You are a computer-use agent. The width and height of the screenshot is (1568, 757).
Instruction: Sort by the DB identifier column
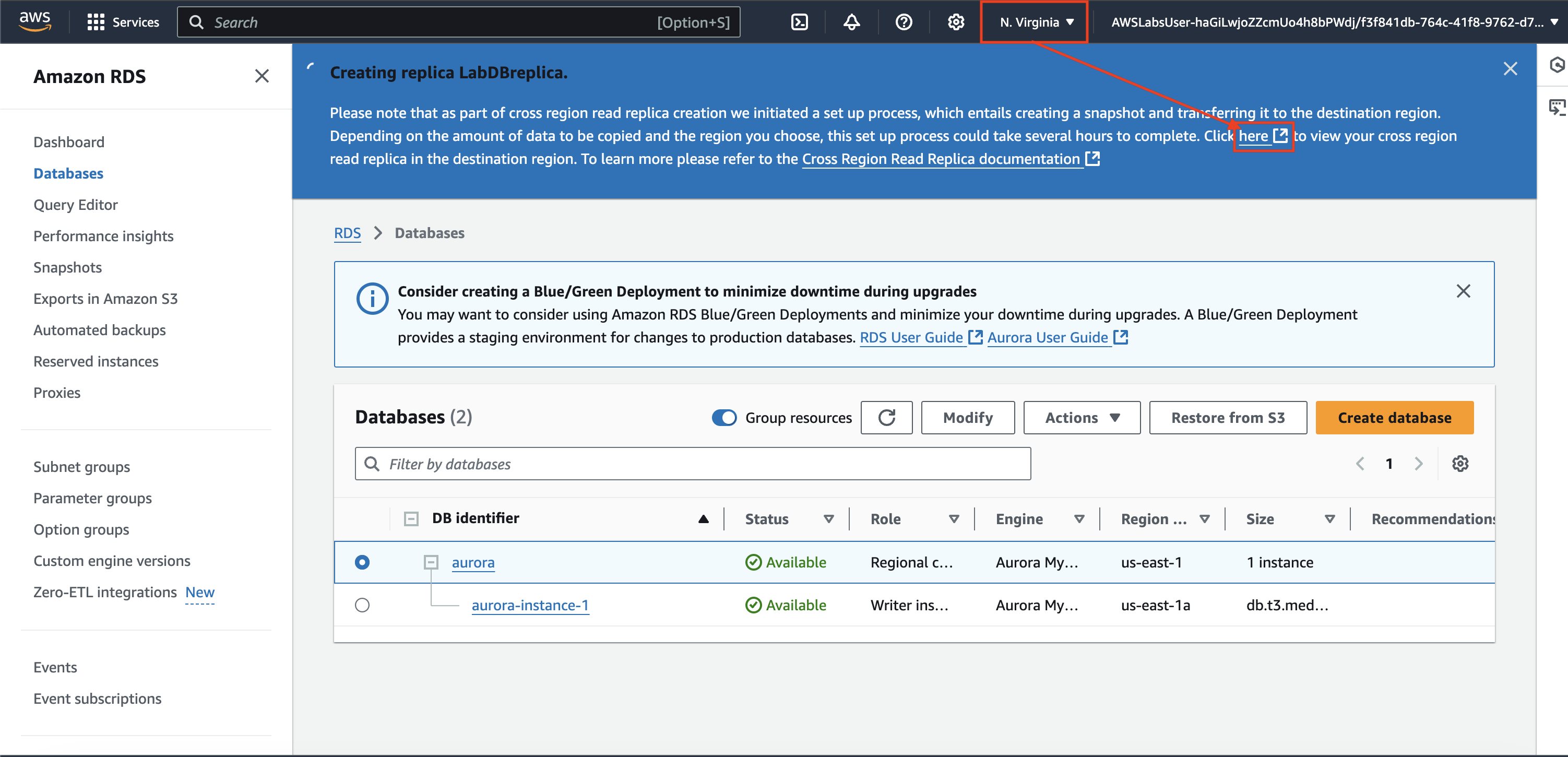click(x=476, y=518)
